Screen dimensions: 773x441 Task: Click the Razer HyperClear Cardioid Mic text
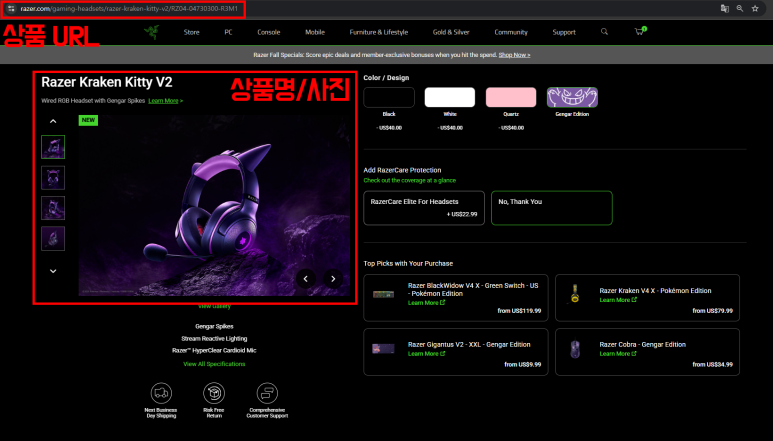(x=214, y=350)
